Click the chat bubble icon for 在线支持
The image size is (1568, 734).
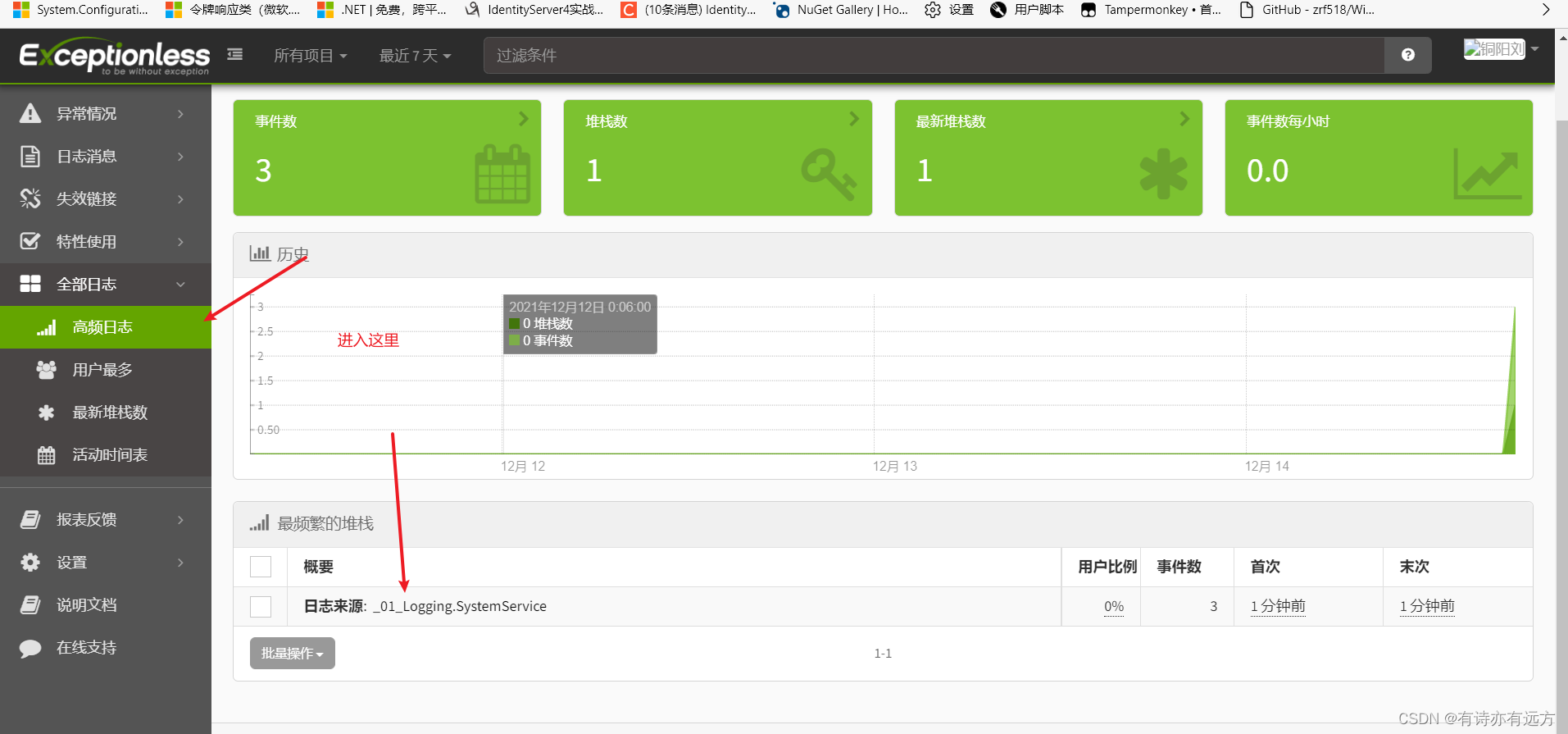[x=30, y=648]
